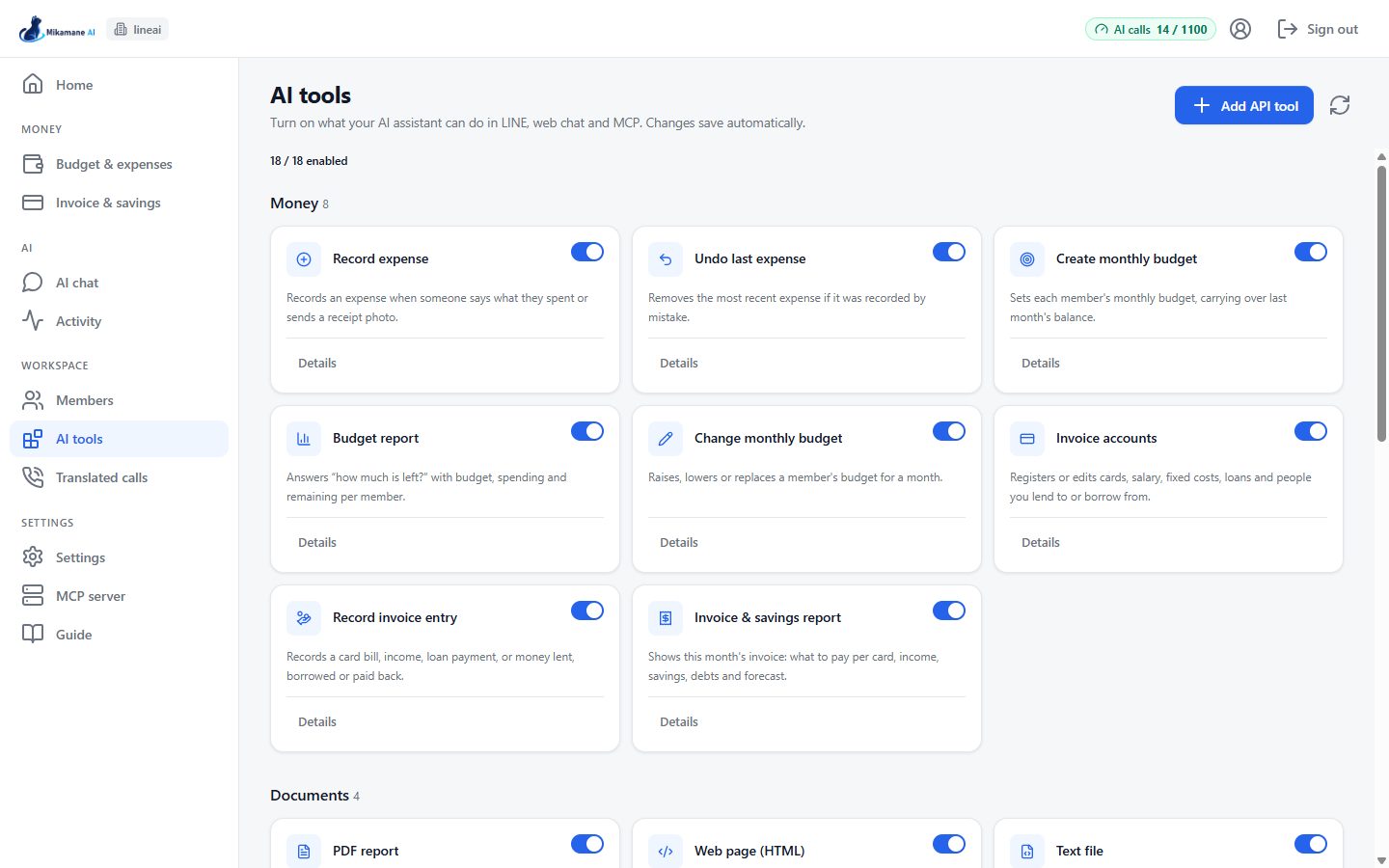Click the Invoice accounts card icon

coord(1027,439)
